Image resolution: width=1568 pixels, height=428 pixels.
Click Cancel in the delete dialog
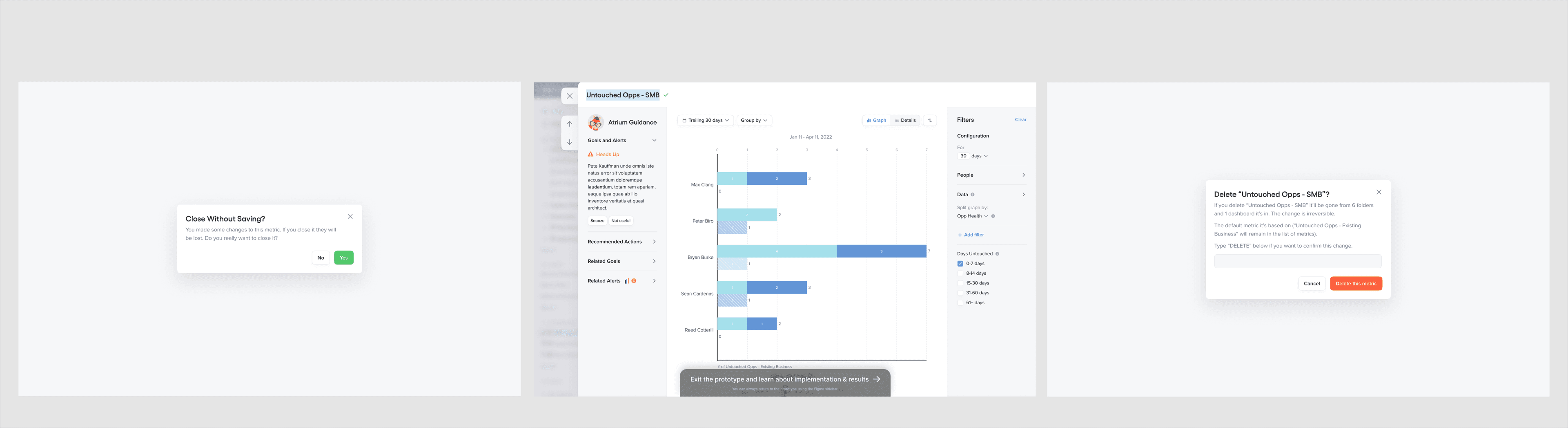click(1312, 284)
